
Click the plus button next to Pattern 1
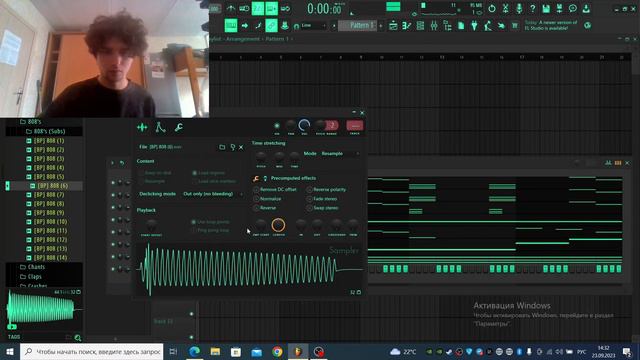381,26
